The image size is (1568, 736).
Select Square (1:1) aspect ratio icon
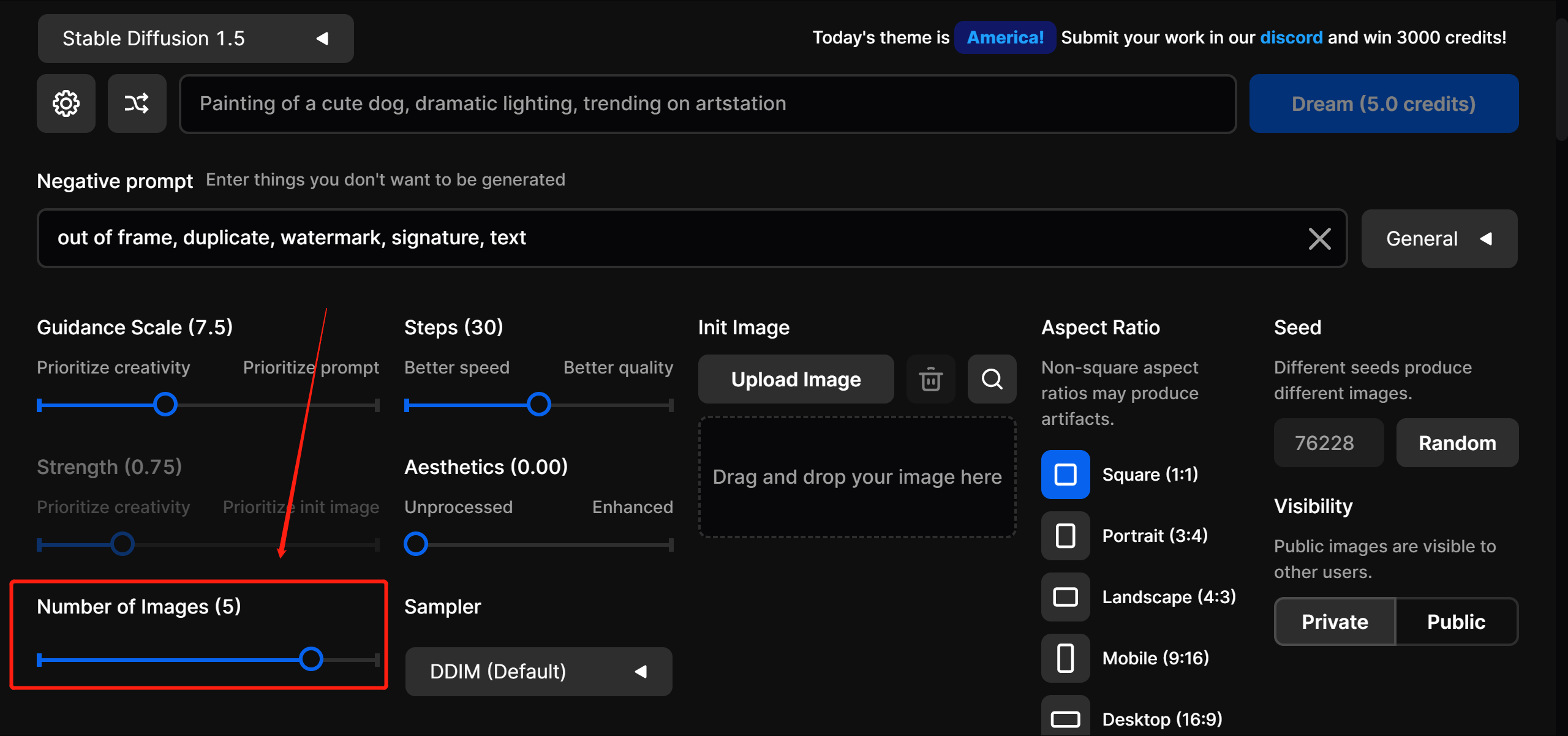[x=1065, y=475]
